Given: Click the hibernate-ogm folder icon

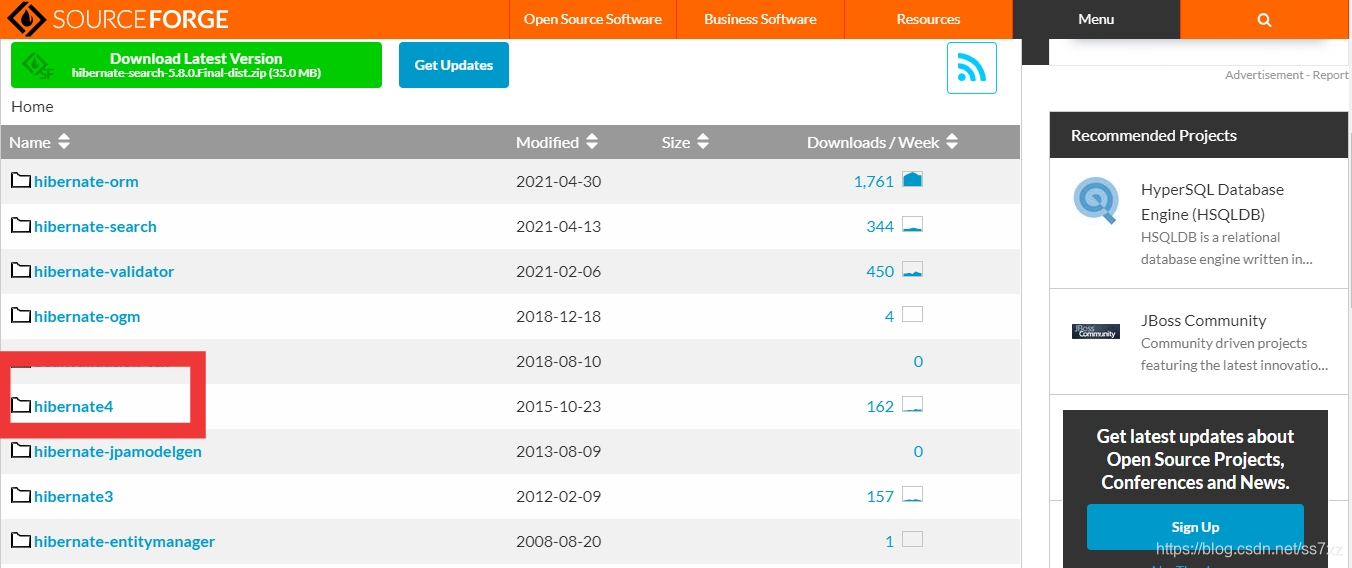Looking at the screenshot, I should [x=21, y=316].
